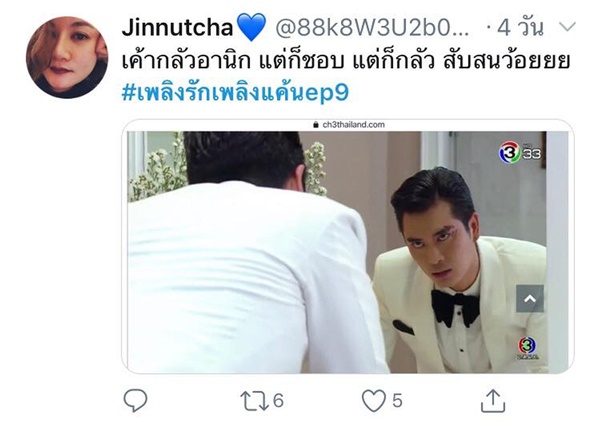Open the @88k8W3U2b0 username handle

click(x=372, y=28)
